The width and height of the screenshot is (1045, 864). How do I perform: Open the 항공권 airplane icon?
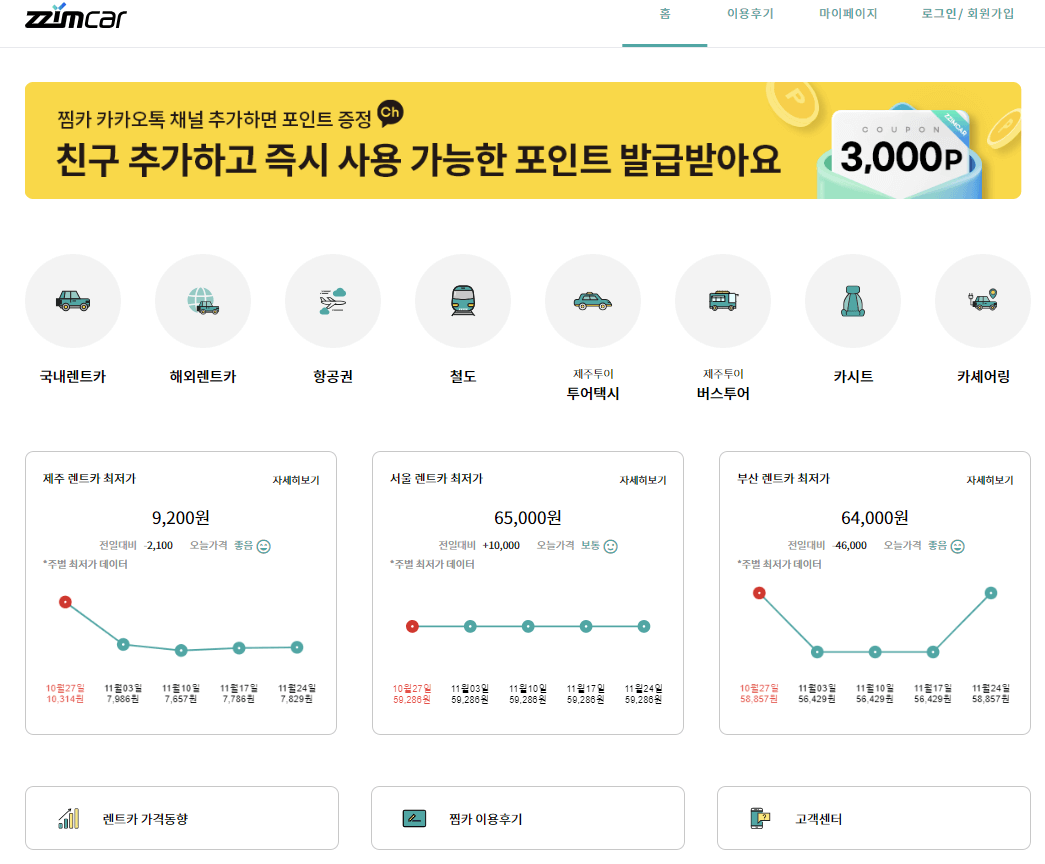[333, 301]
